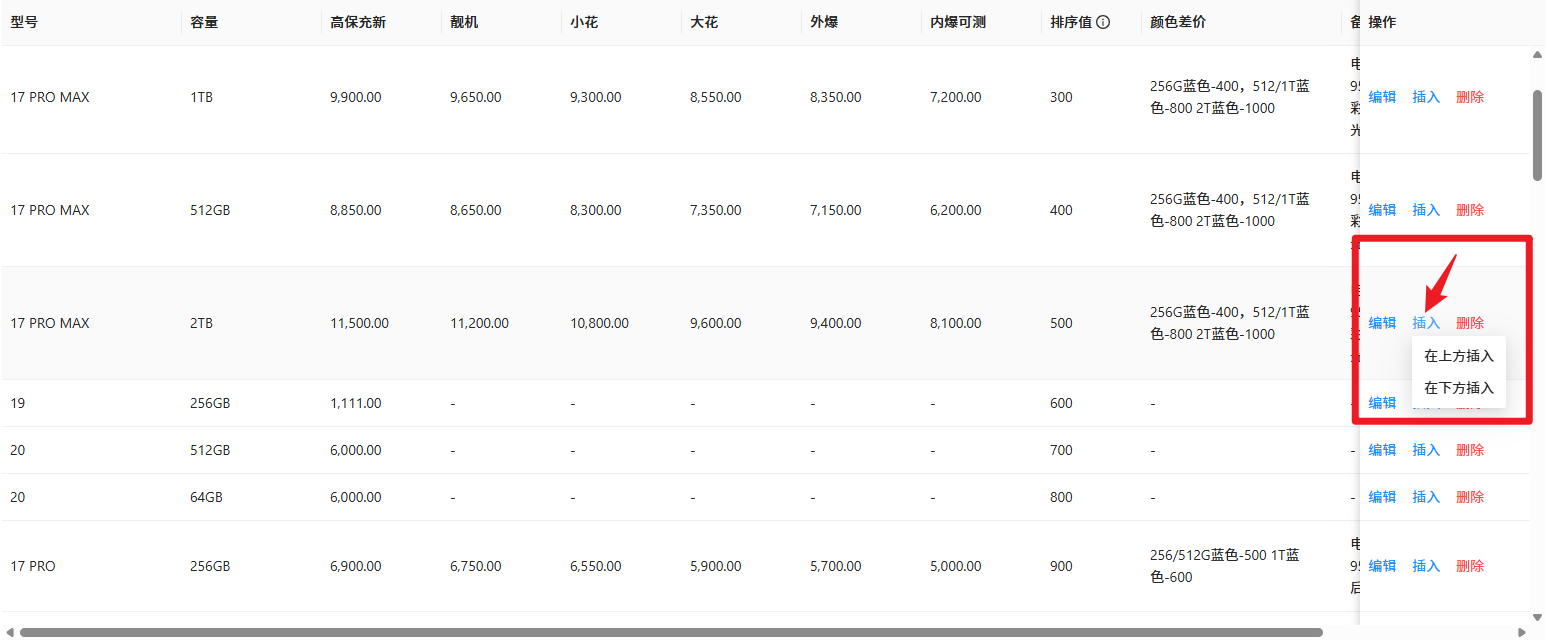
Task: Edit the 17 PRO MAX 2TB row
Action: tap(1382, 323)
